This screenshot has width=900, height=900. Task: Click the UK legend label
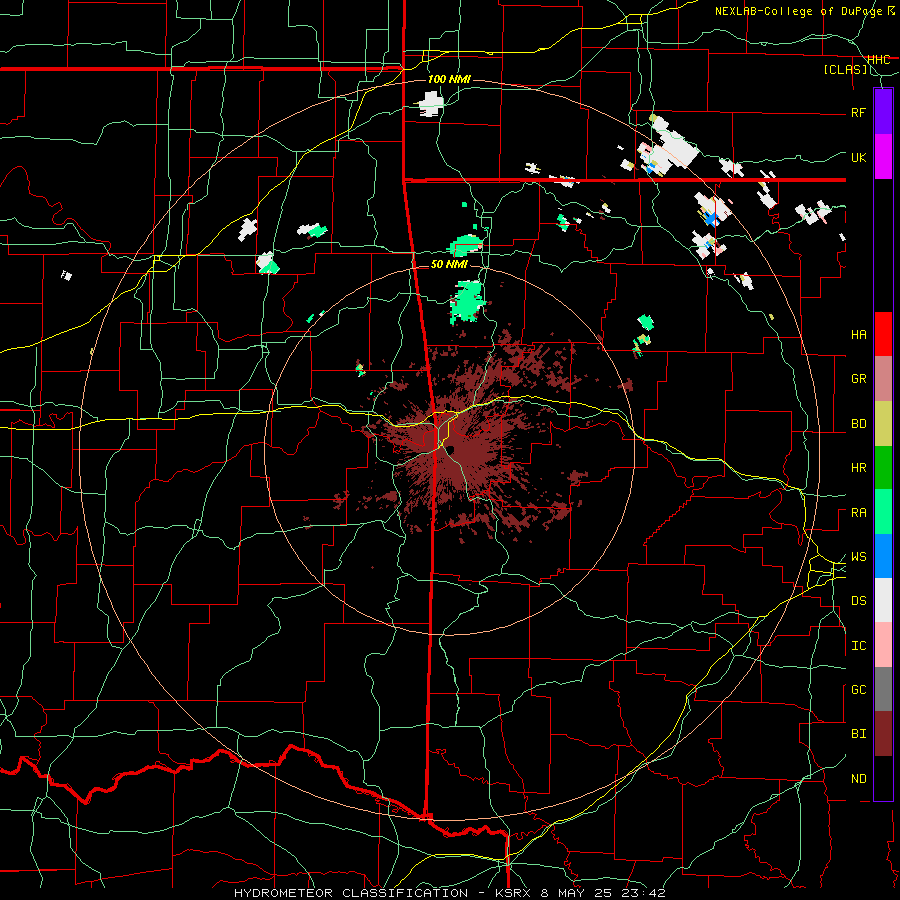point(859,157)
